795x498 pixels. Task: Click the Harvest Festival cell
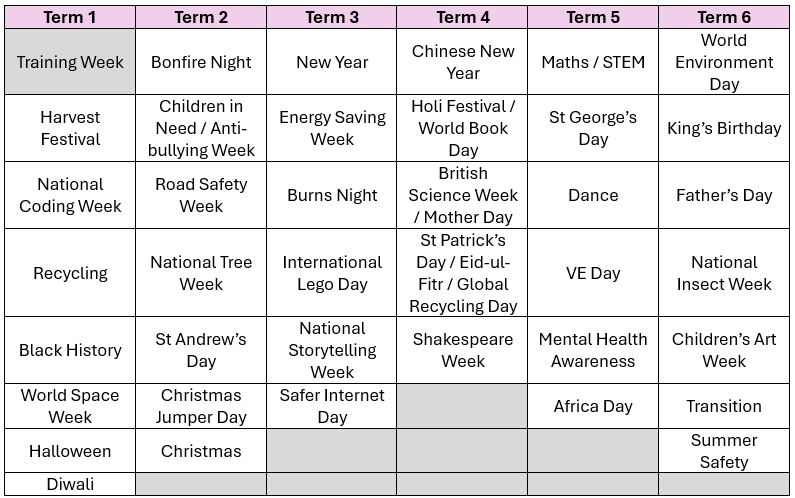point(70,128)
